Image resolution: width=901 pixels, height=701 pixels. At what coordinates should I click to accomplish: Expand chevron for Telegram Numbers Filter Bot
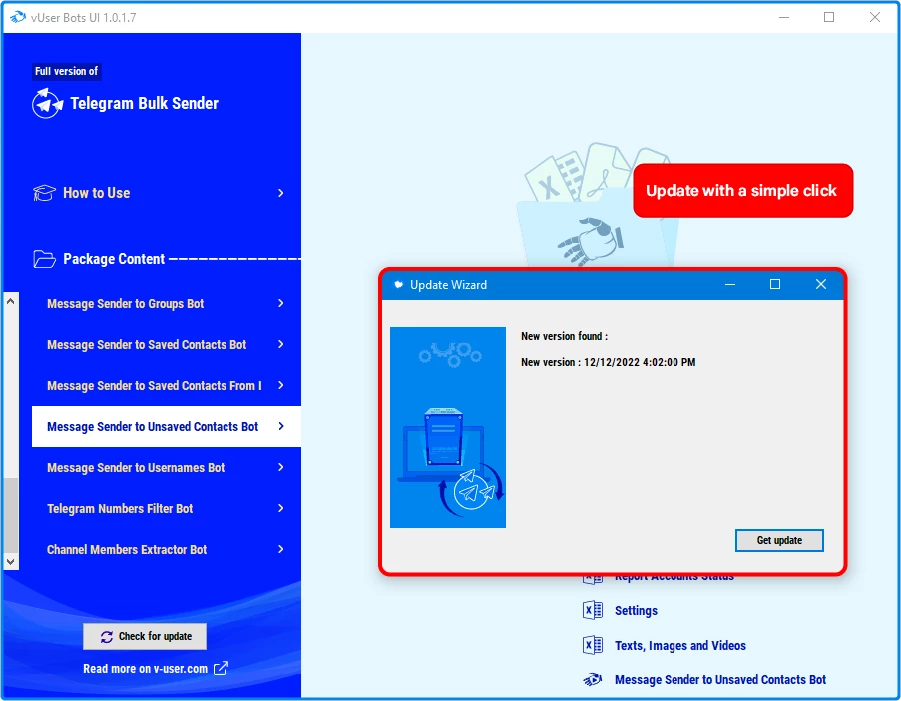pyautogui.click(x=280, y=508)
